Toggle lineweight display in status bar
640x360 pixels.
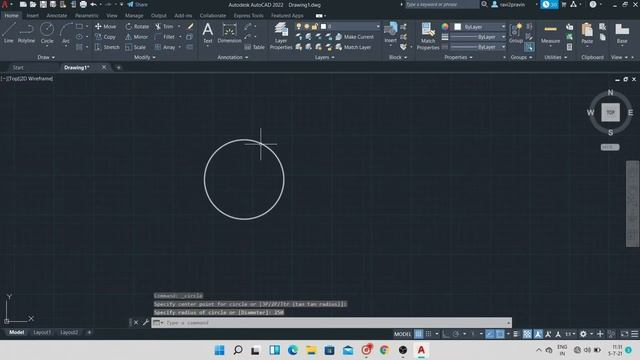[x=516, y=334]
